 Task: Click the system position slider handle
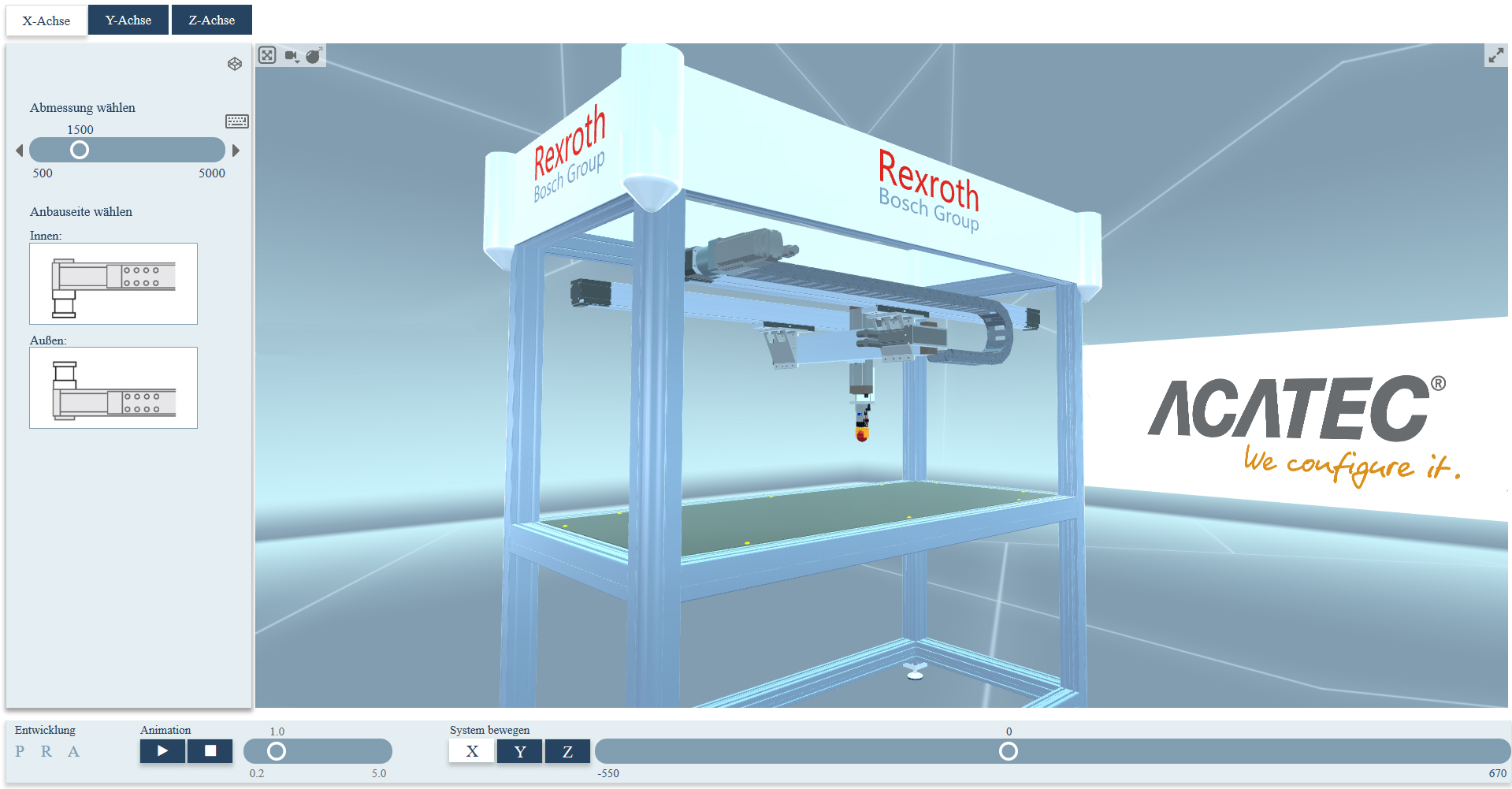point(1009,751)
